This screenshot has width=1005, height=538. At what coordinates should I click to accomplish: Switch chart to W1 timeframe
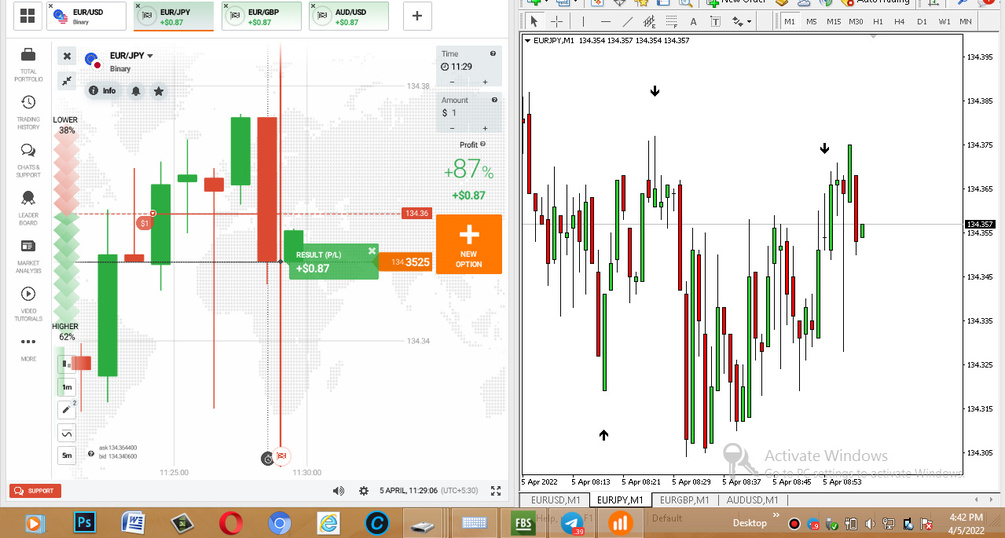pyautogui.click(x=944, y=21)
